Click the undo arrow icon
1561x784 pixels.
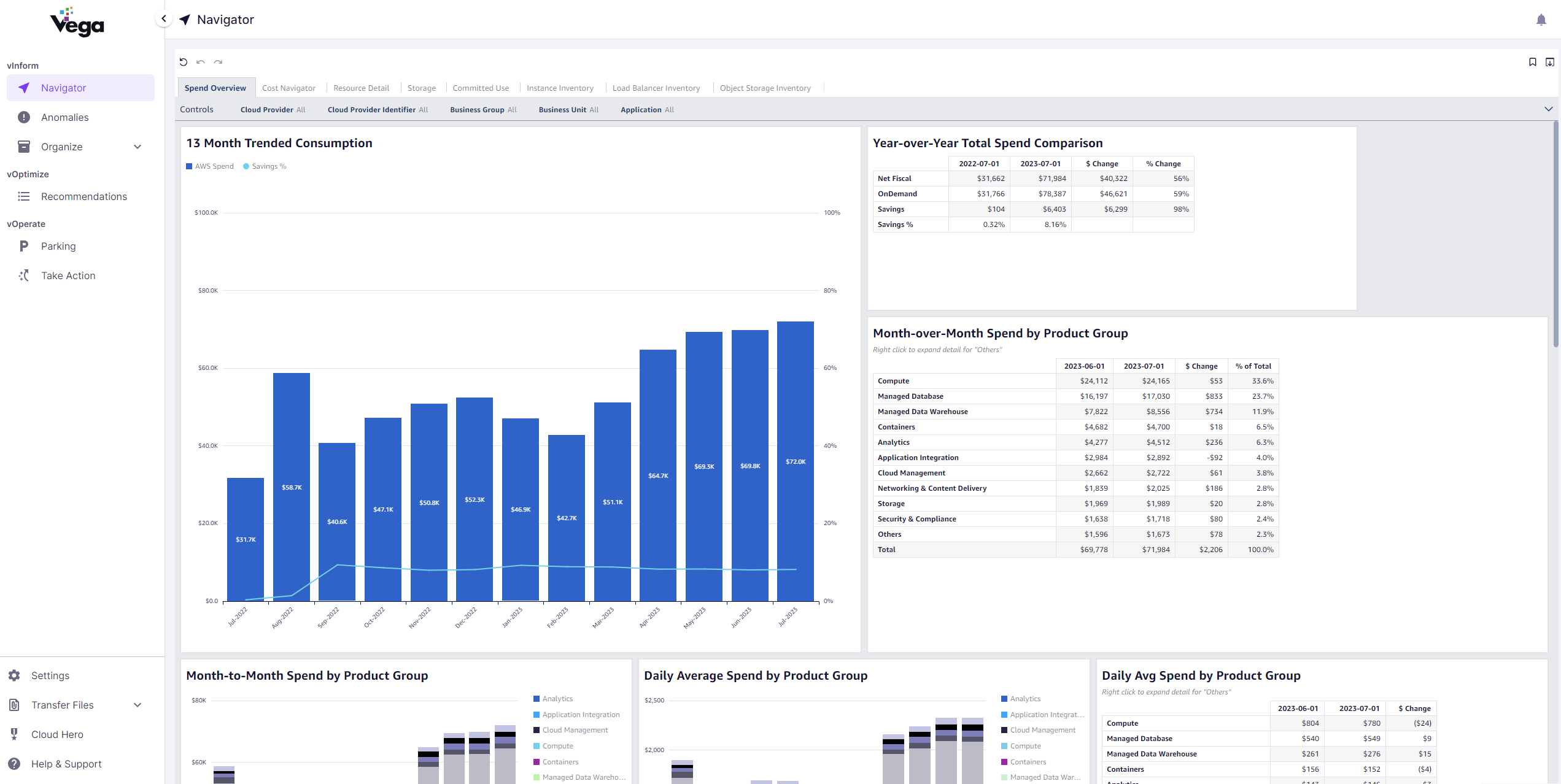201,62
